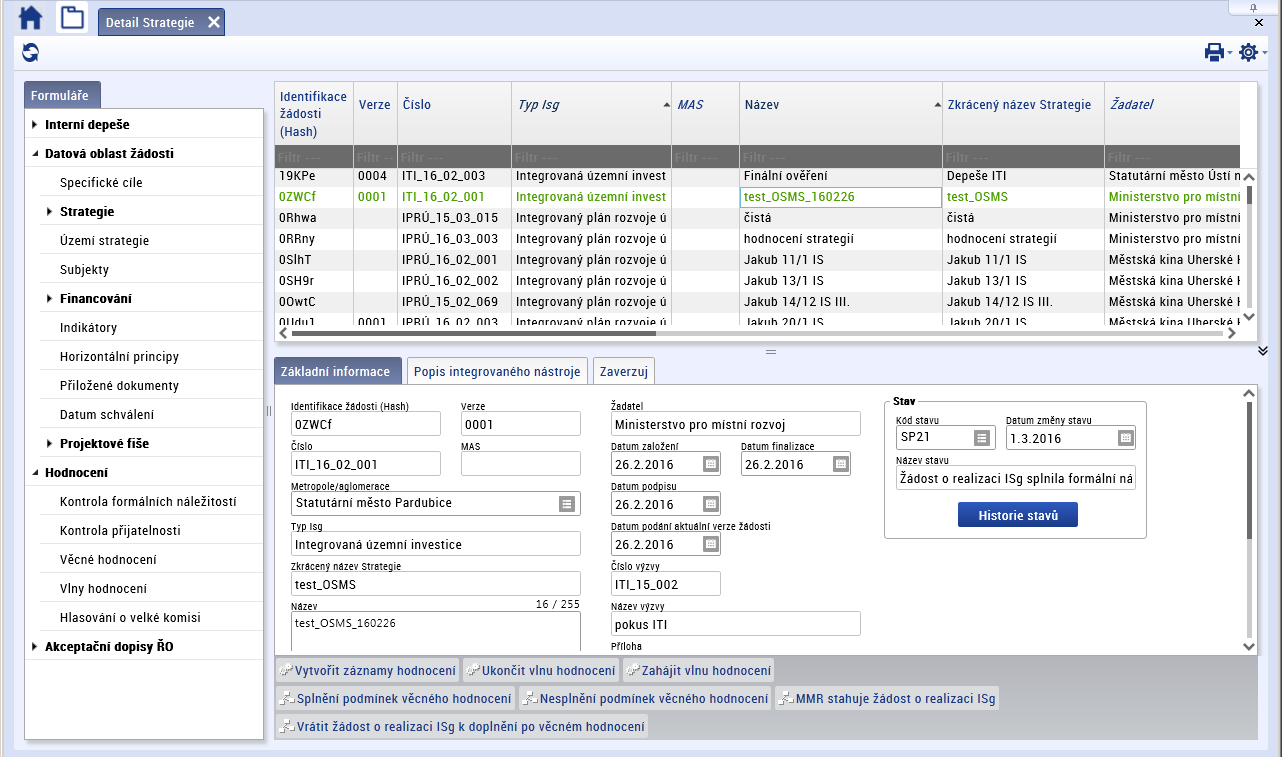Click the Zkrácený název Strategie field
This screenshot has height=757, width=1282.
point(435,584)
